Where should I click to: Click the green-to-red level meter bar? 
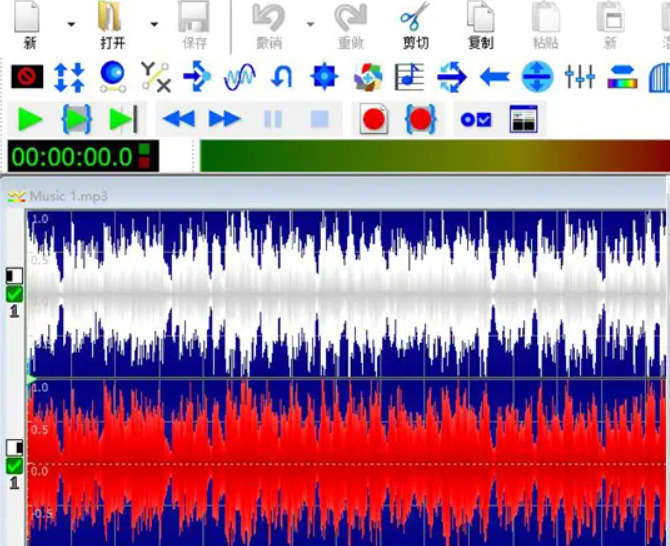tap(435, 156)
